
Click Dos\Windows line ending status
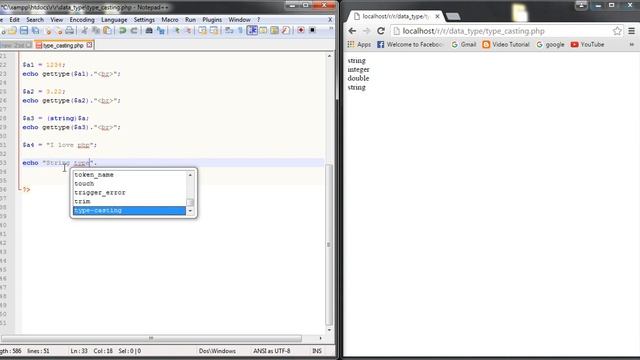217,351
